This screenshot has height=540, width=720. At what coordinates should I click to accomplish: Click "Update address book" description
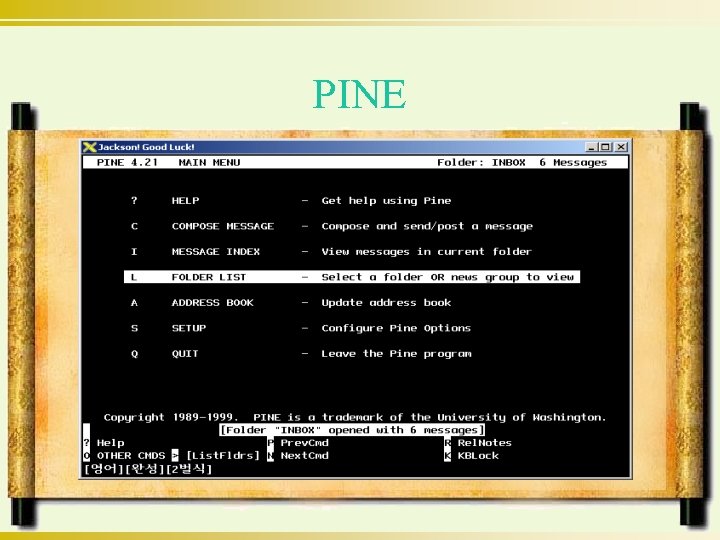tap(386, 303)
